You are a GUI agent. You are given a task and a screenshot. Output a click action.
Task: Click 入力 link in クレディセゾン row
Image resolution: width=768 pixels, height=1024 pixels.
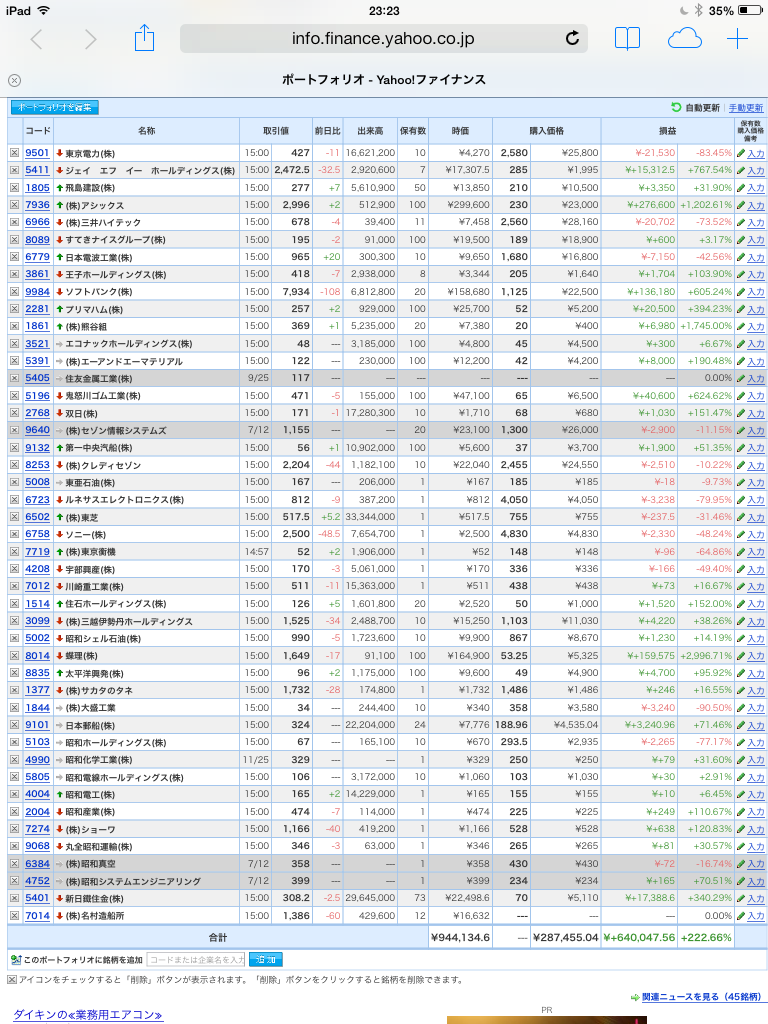756,465
